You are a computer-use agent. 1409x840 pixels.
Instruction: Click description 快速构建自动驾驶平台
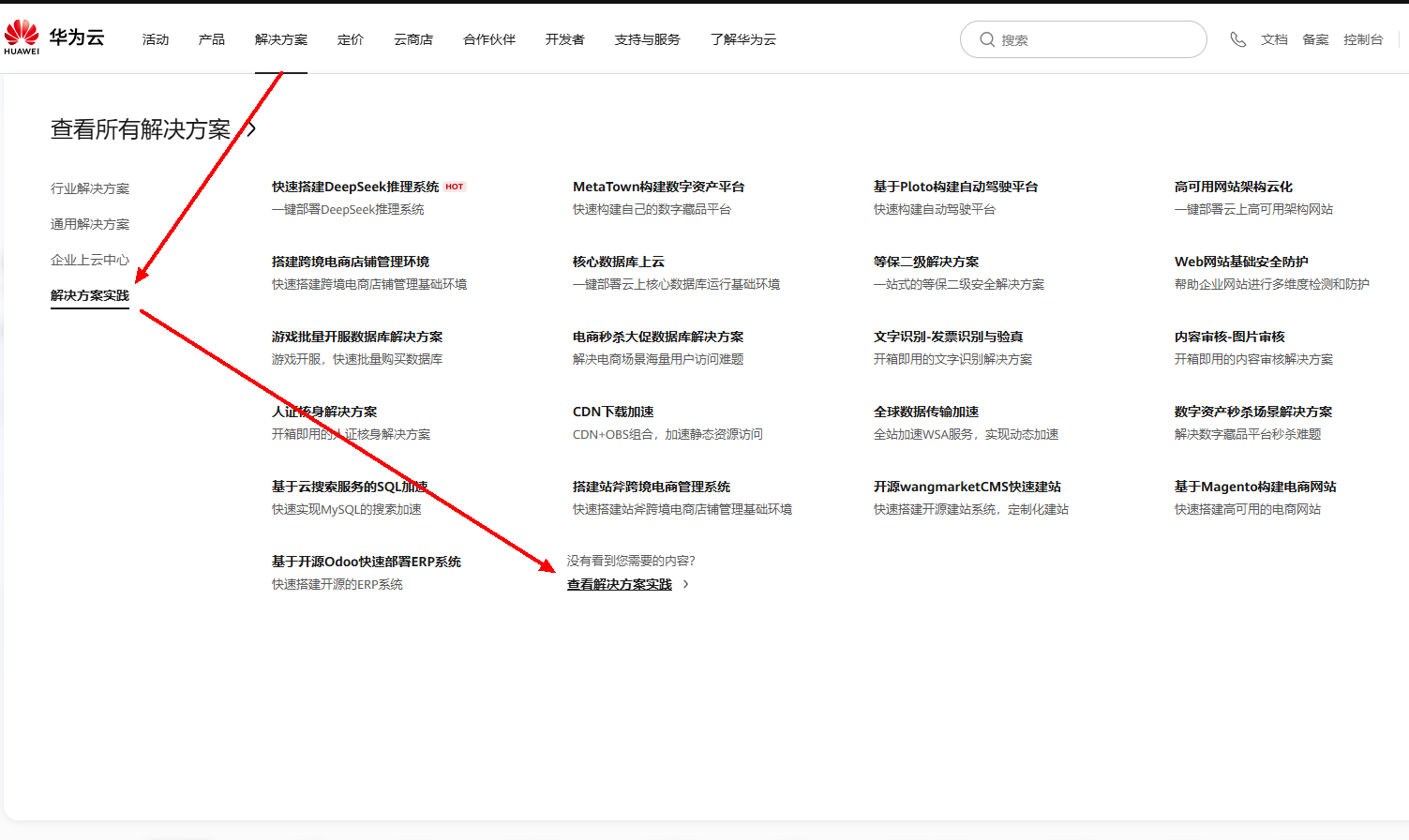[x=935, y=209]
